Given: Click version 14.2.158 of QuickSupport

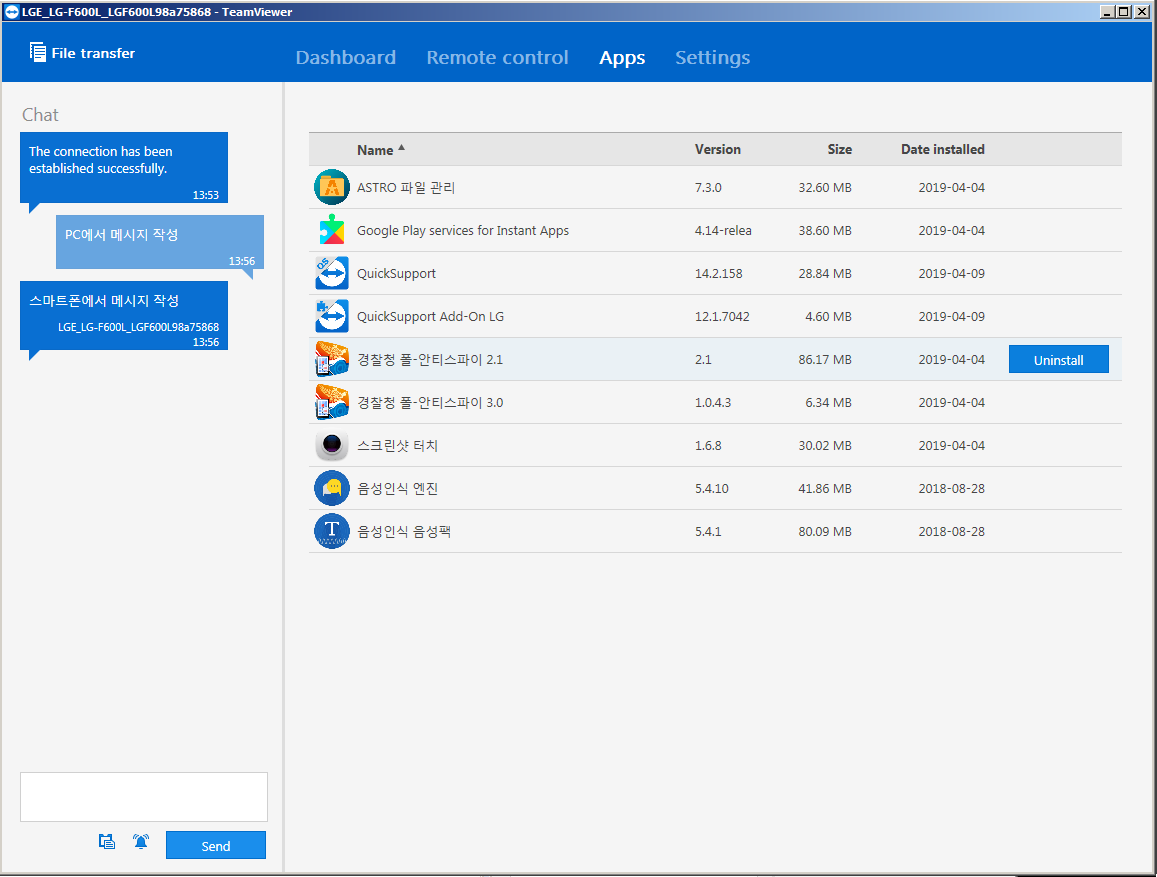Looking at the screenshot, I should (718, 273).
